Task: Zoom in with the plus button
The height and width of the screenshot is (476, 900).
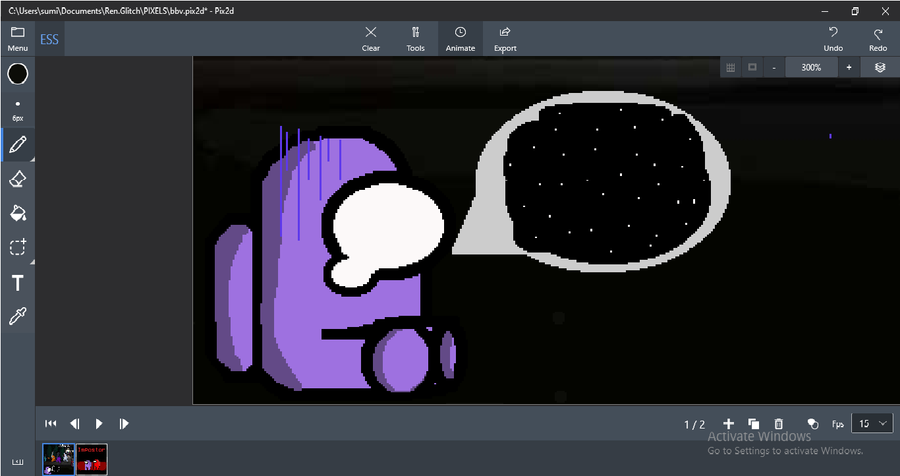Action: click(849, 68)
